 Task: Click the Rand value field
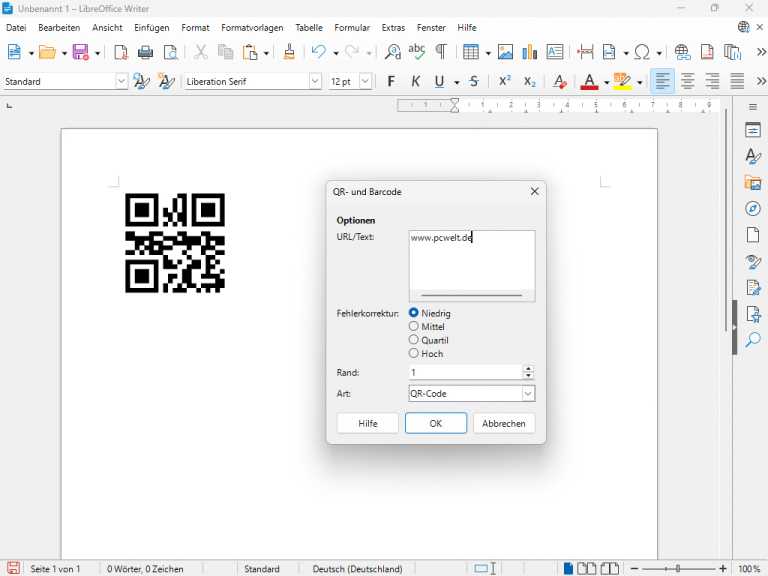point(465,372)
